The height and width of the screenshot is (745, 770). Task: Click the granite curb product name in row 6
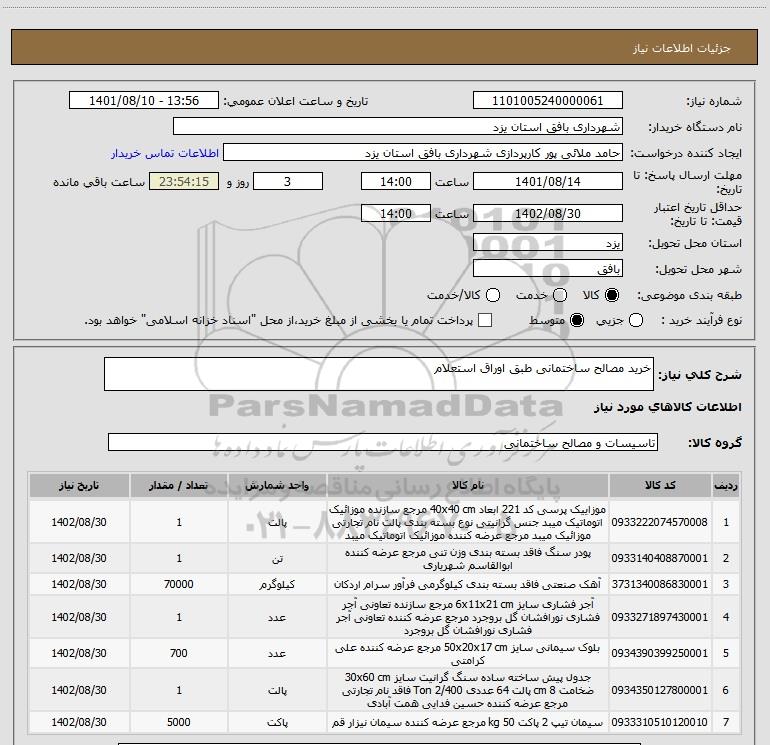click(x=468, y=690)
